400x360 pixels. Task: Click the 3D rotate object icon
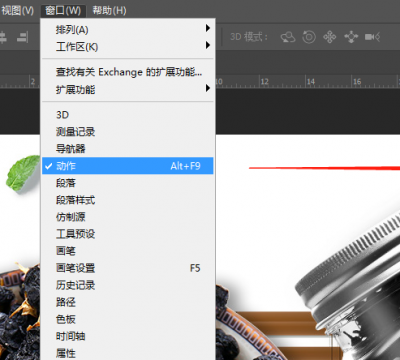(288, 37)
